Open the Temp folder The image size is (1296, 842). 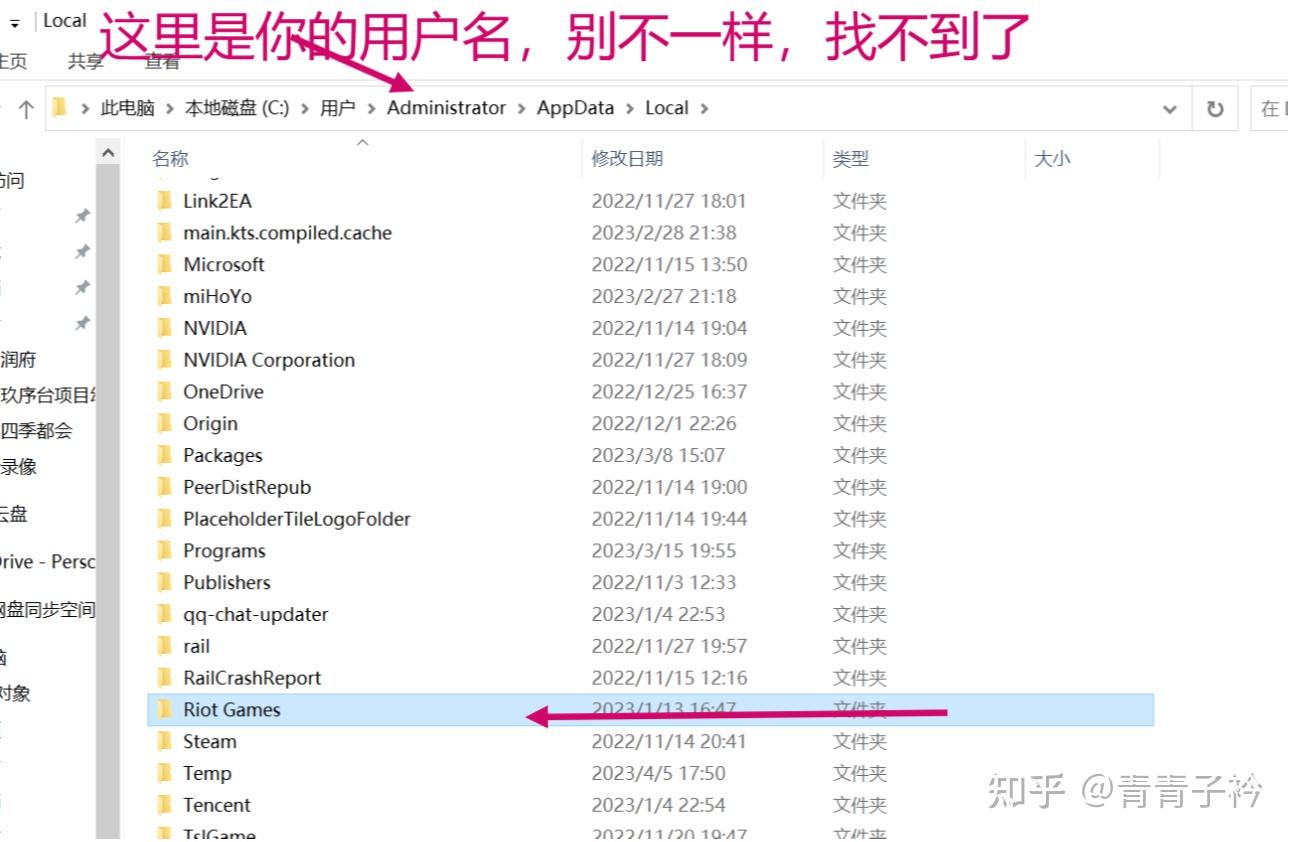coord(208,773)
